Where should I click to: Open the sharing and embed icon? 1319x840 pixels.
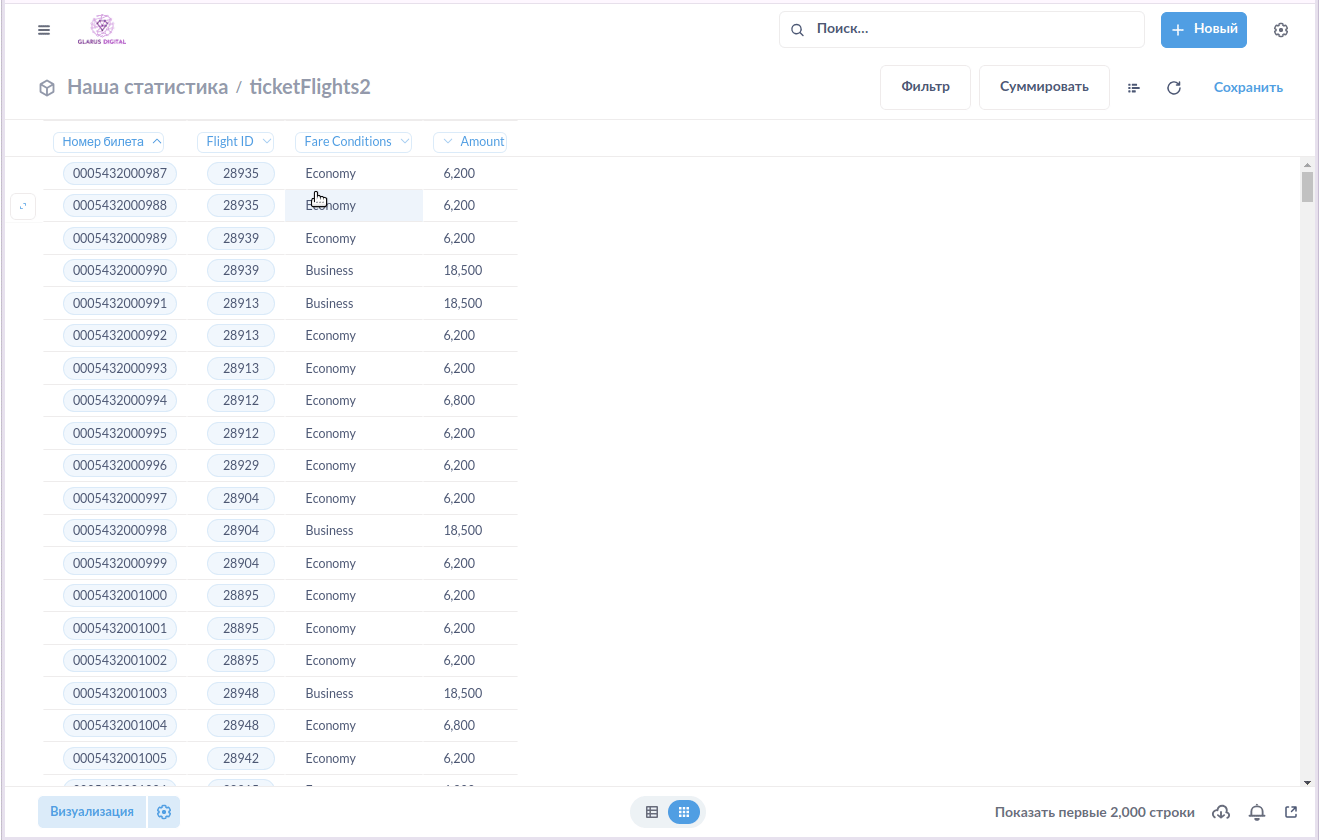[1291, 812]
